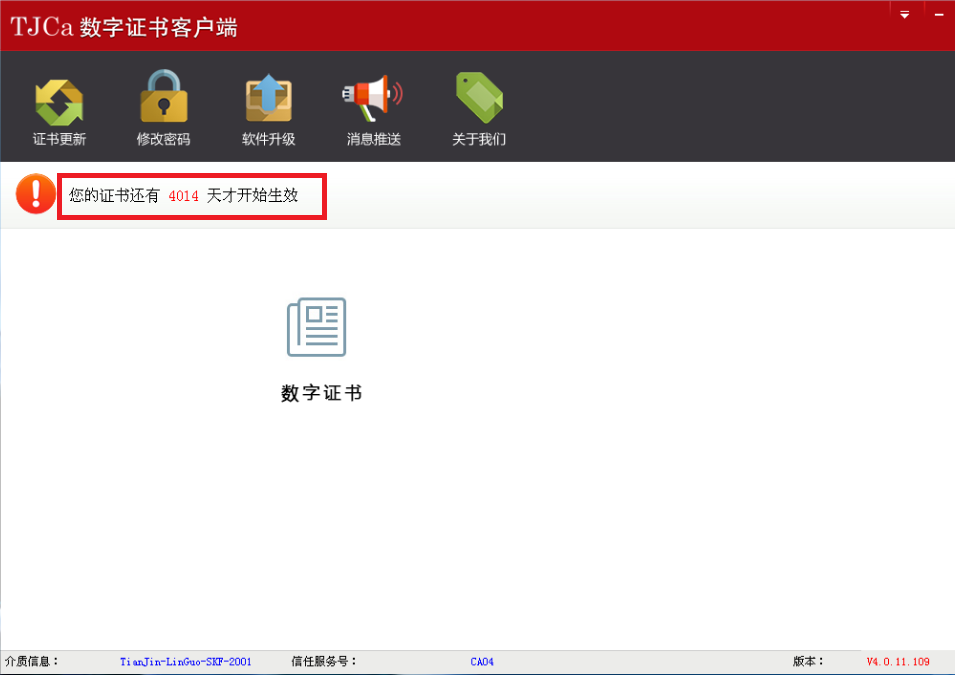Screen dimensions: 955x675
Task: Open the 数字证书 document icon
Action: pos(317,327)
